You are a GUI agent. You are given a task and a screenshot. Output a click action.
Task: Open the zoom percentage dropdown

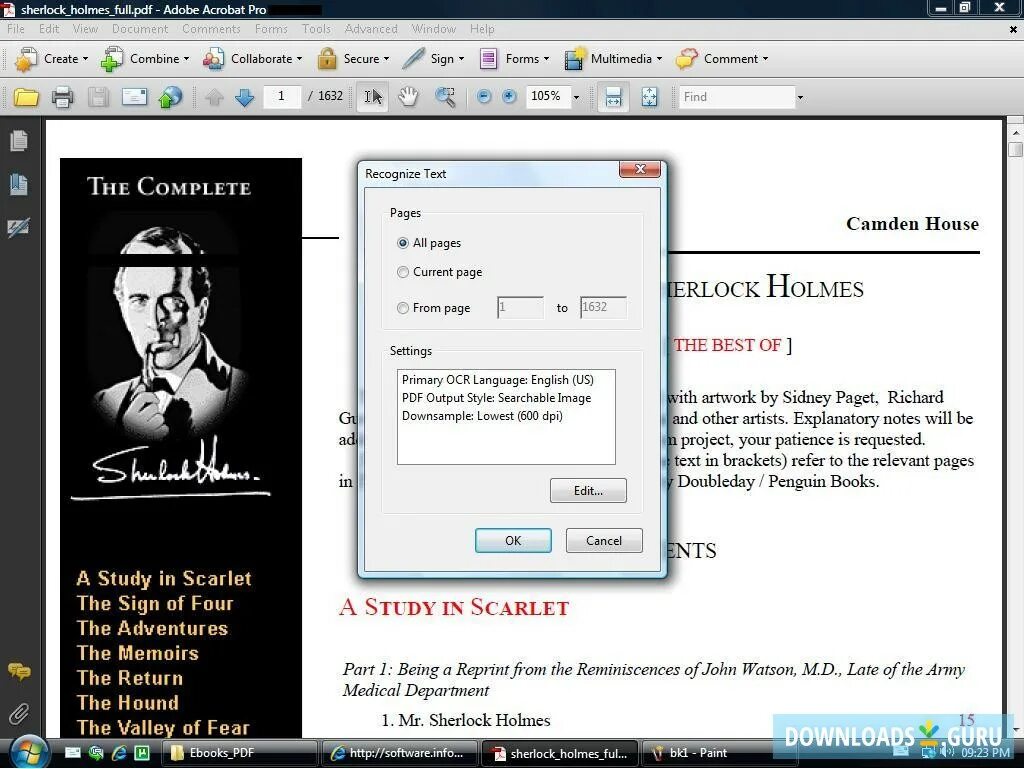576,97
